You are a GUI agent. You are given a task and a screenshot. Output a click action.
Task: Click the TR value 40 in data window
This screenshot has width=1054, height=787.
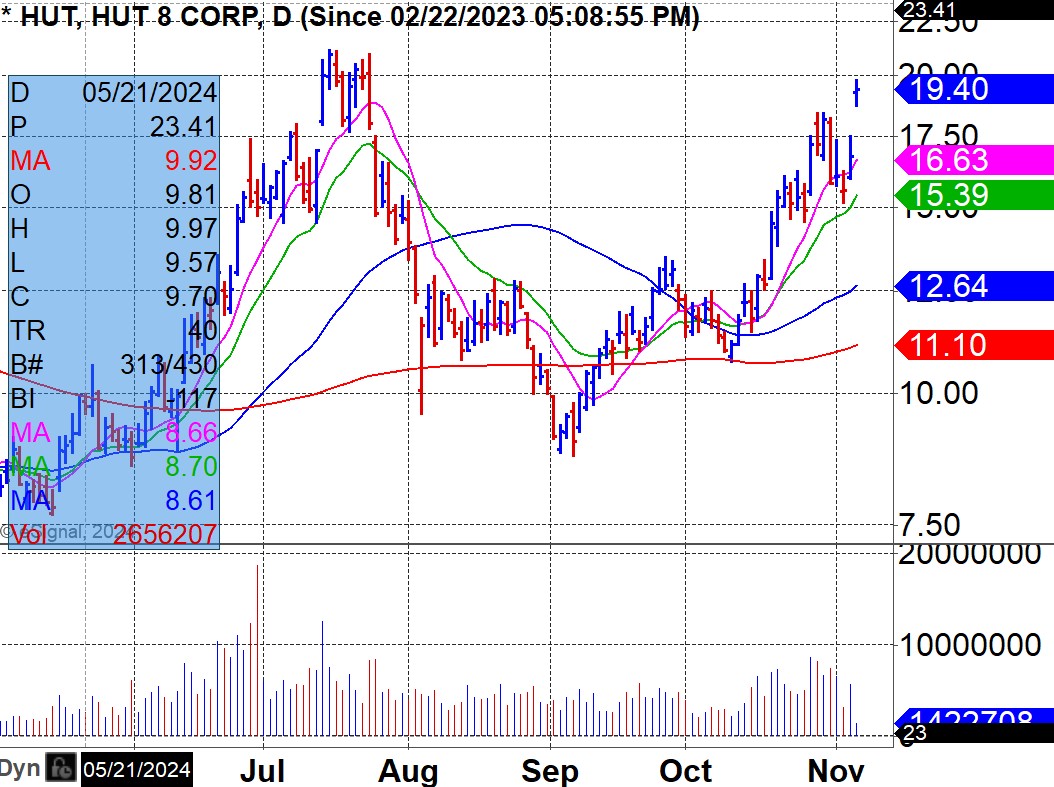click(x=202, y=330)
